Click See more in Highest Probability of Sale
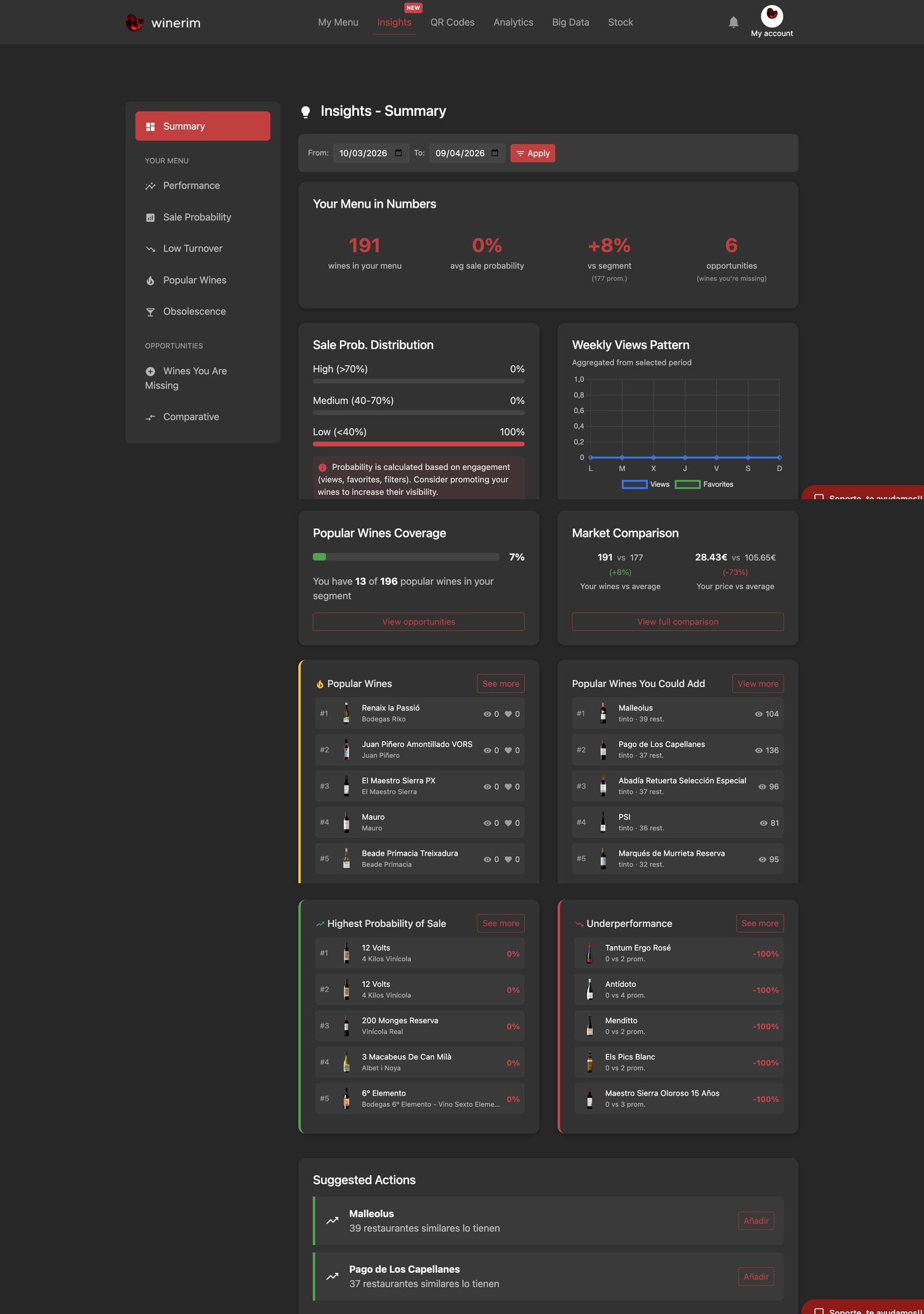 point(501,923)
